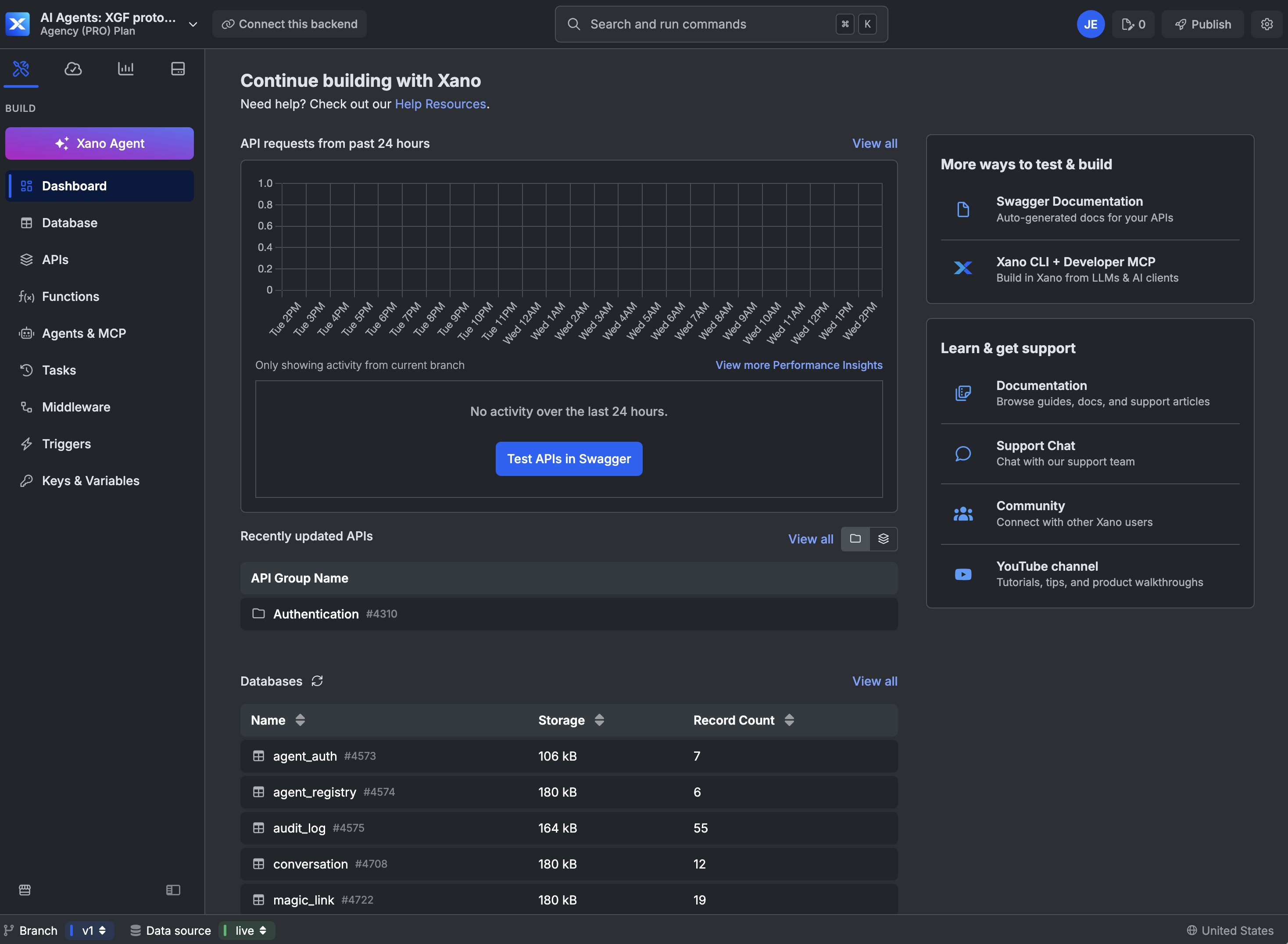The width and height of the screenshot is (1288, 944).
Task: Refresh the Databases list
Action: point(317,681)
